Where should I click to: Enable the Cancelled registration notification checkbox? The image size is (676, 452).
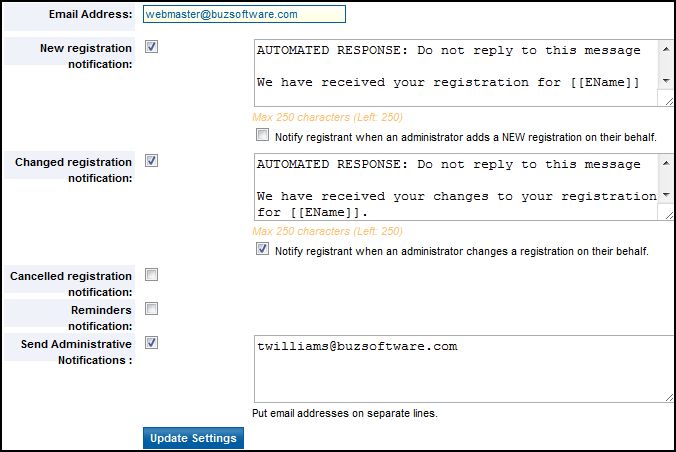151,274
